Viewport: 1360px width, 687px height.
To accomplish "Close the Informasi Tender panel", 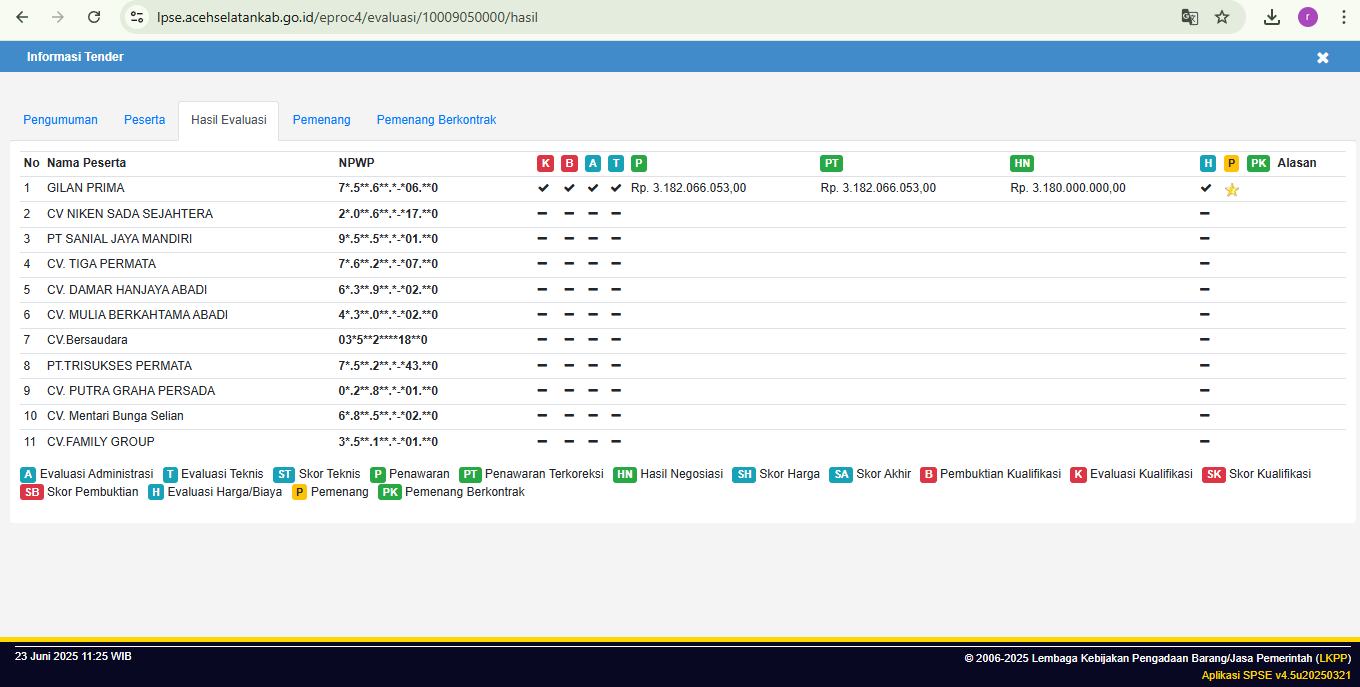I will [x=1322, y=58].
